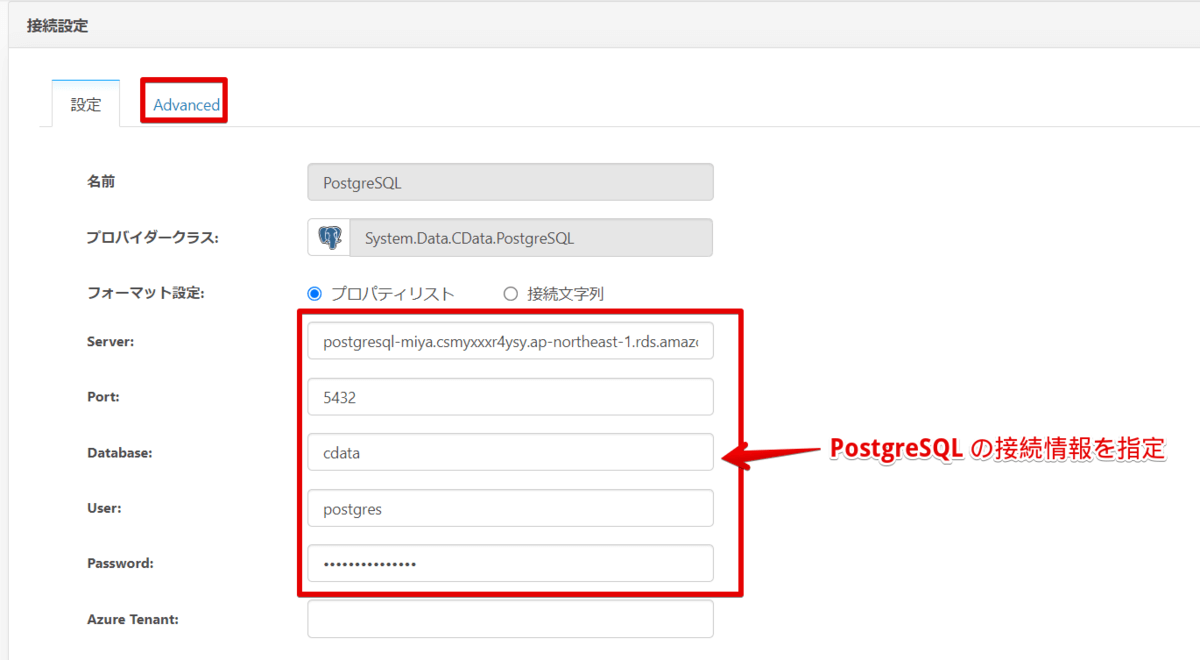
Task: Click the System.Data.CData.PostgreSQL provider class field
Action: (530, 238)
